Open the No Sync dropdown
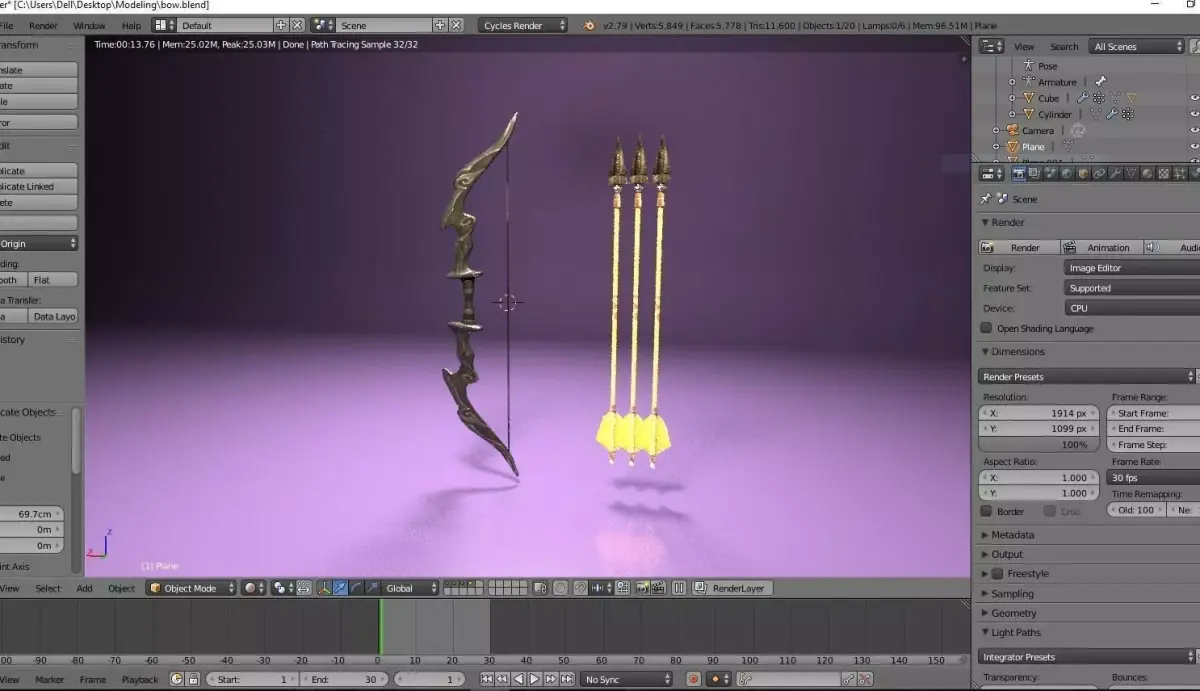Screen dimensions: 1200x691 (x=627, y=679)
